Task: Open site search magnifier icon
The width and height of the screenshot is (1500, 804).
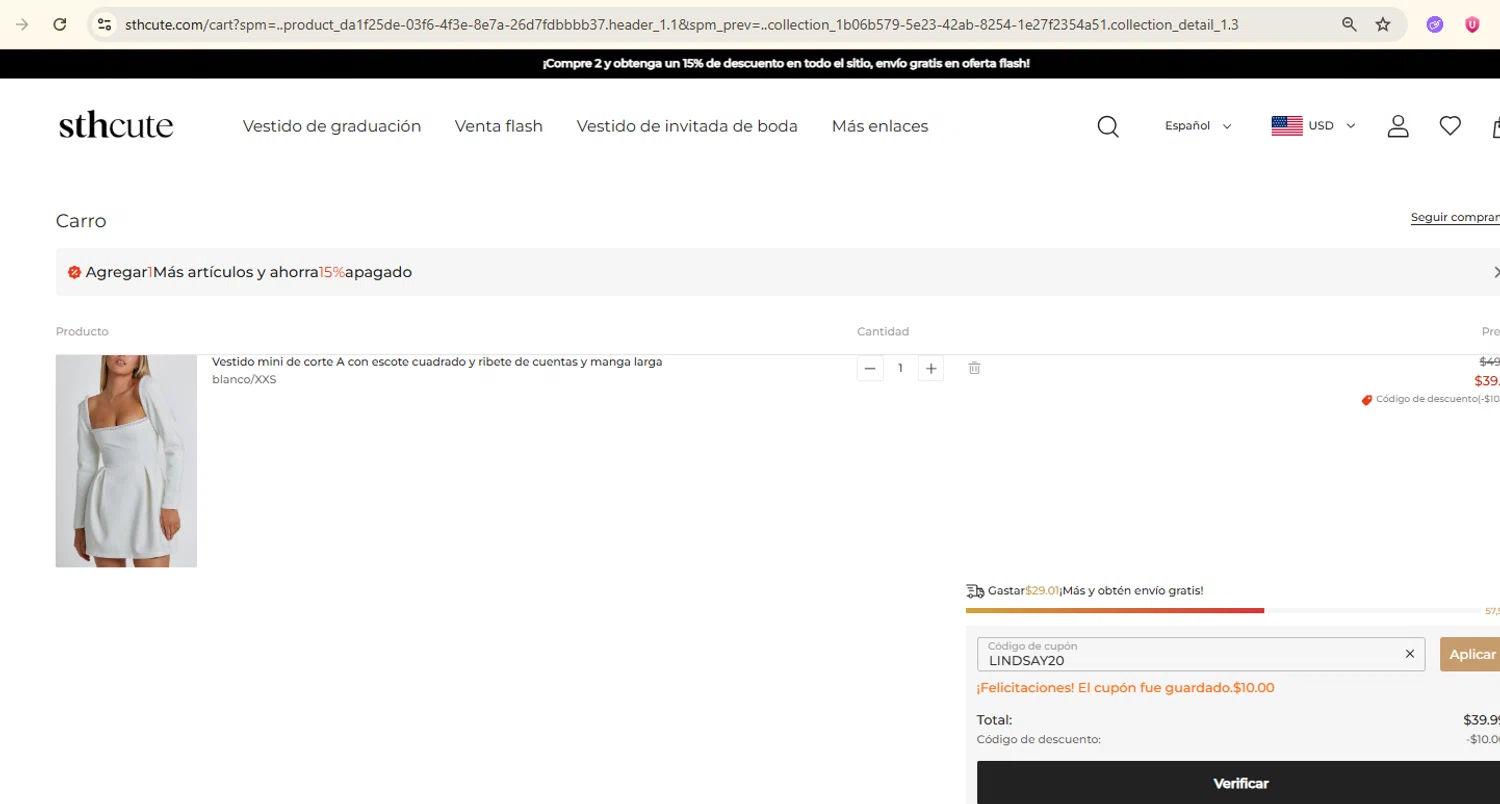Action: (x=1108, y=126)
